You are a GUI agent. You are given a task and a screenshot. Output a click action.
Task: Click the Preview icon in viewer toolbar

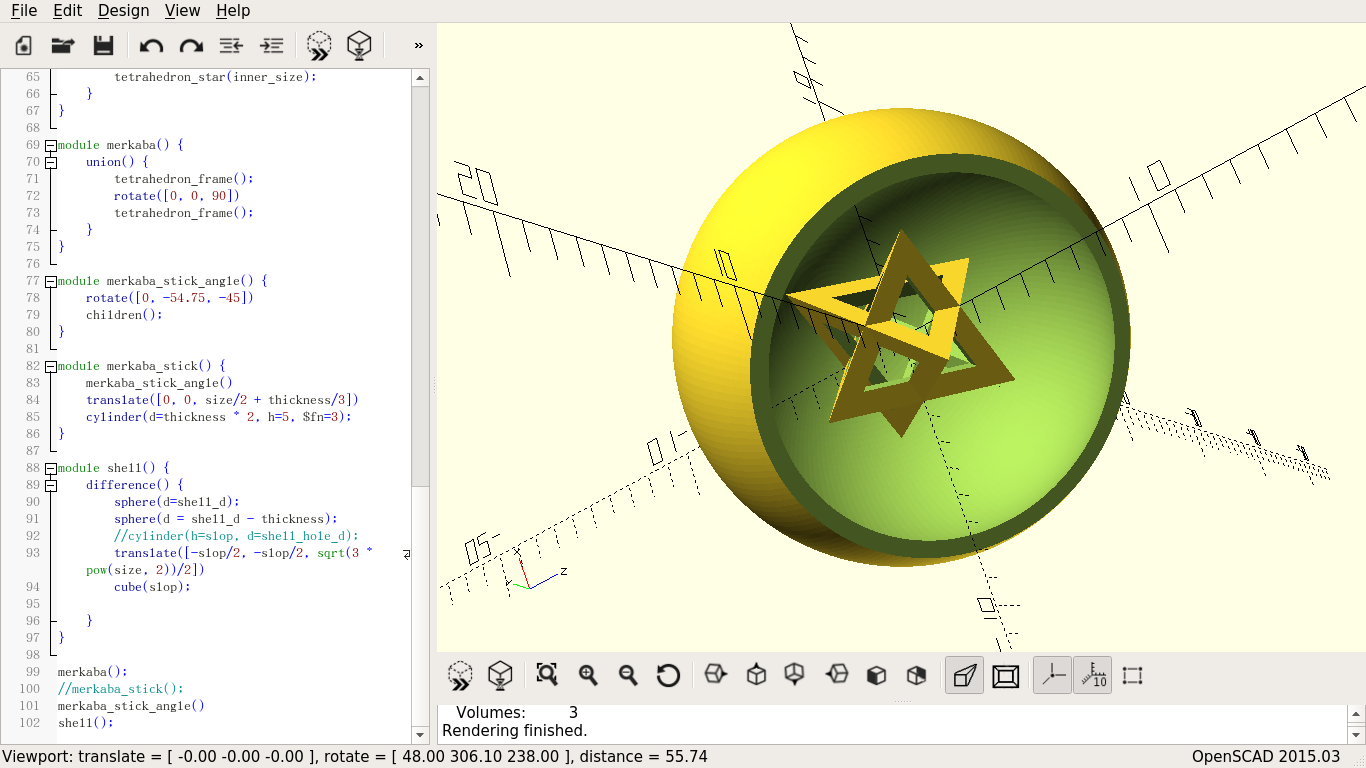point(460,675)
